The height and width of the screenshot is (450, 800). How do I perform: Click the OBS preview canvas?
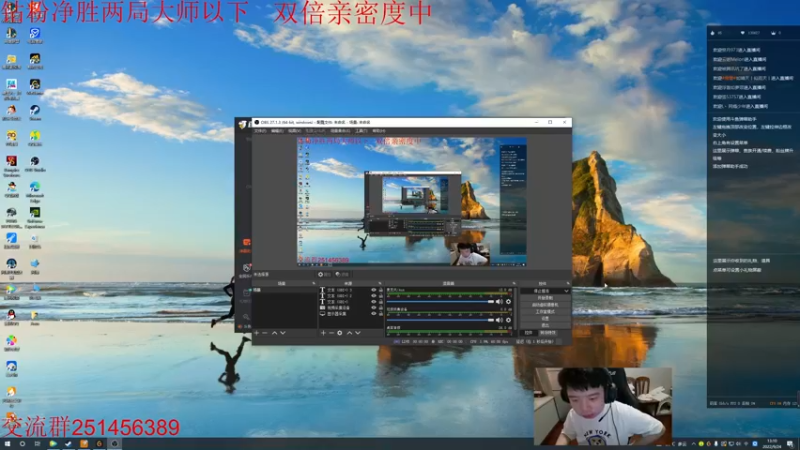(412, 202)
